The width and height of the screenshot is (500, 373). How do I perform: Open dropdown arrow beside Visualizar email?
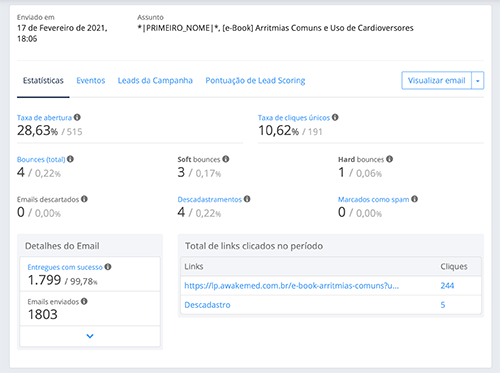478,80
